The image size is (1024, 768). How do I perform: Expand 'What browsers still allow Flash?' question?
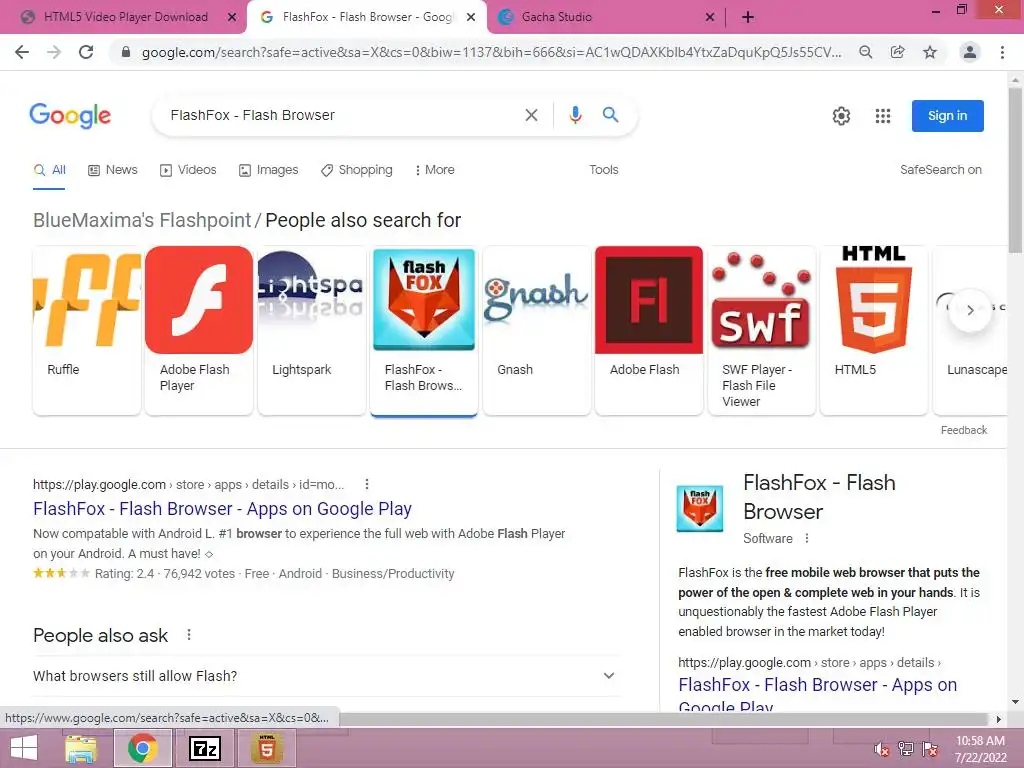[325, 676]
